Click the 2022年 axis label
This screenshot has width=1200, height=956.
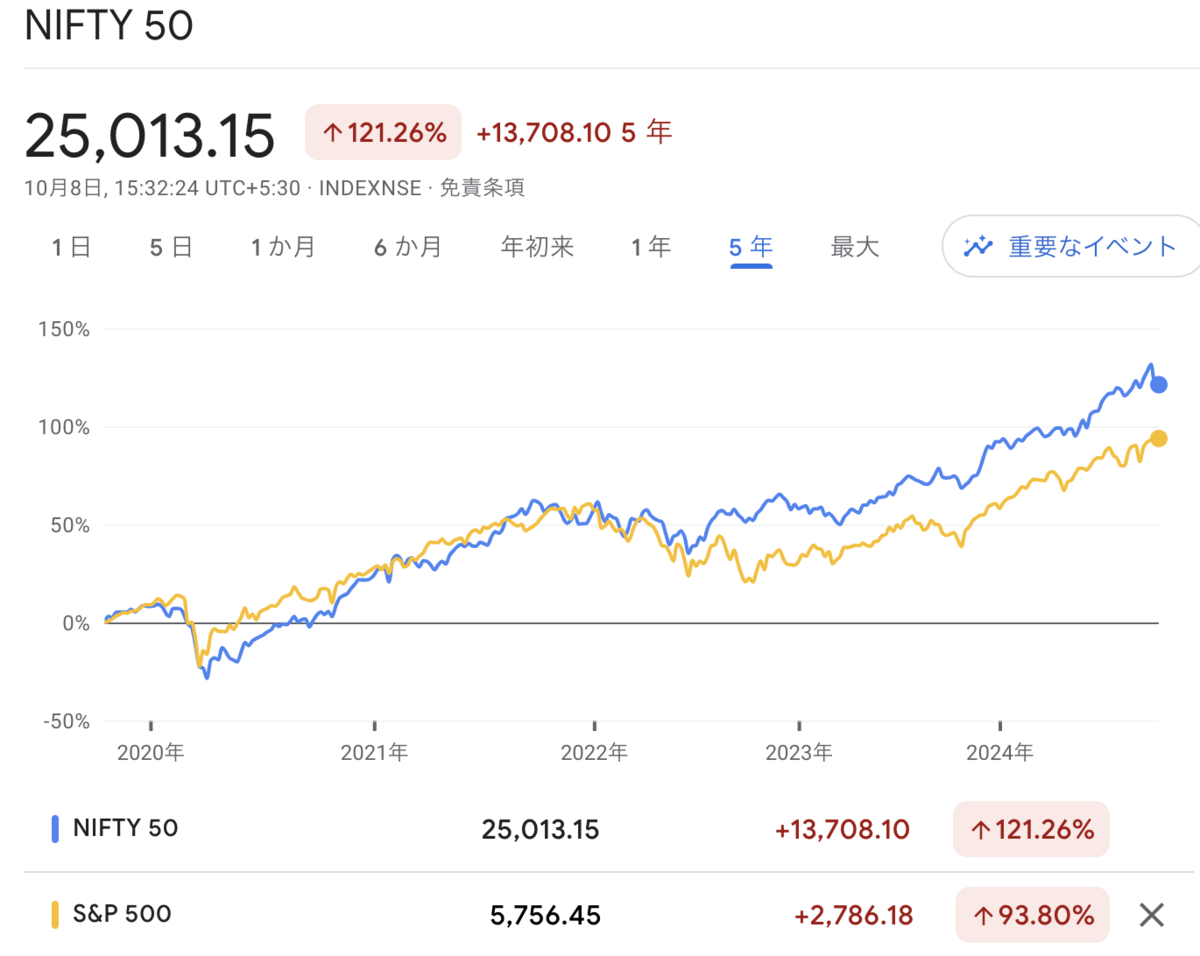[x=595, y=752]
